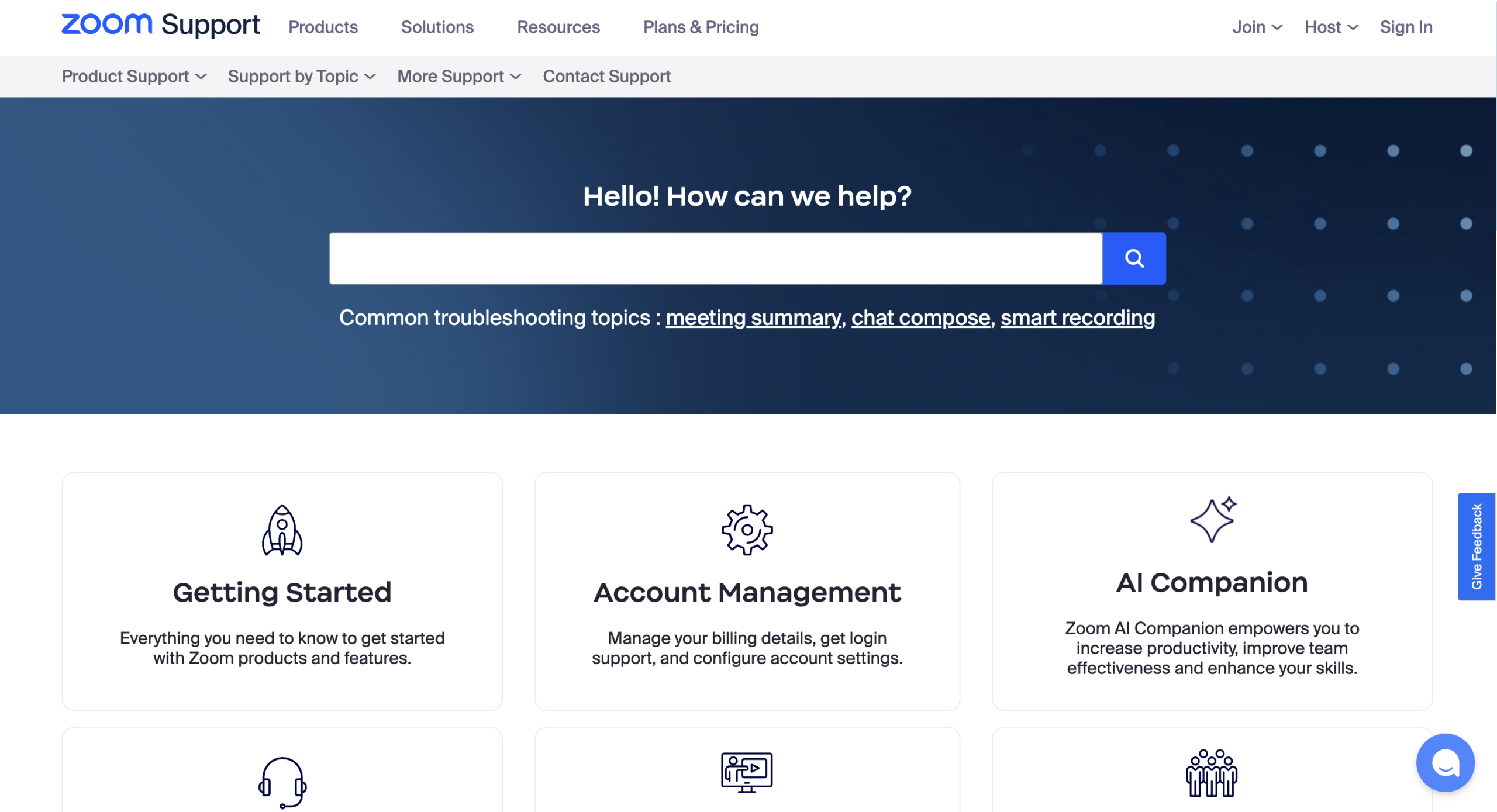Open the AI Companion card title
The width and height of the screenshot is (1497, 812).
tap(1212, 582)
